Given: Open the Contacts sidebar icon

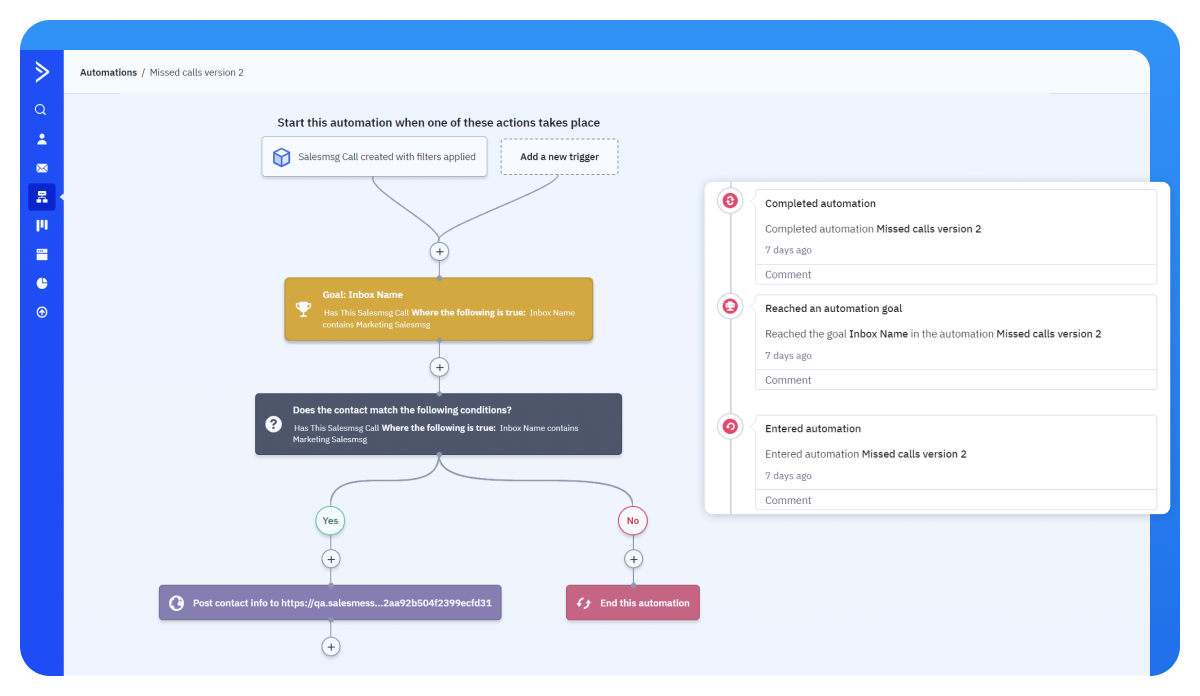Looking at the screenshot, I should 41,138.
